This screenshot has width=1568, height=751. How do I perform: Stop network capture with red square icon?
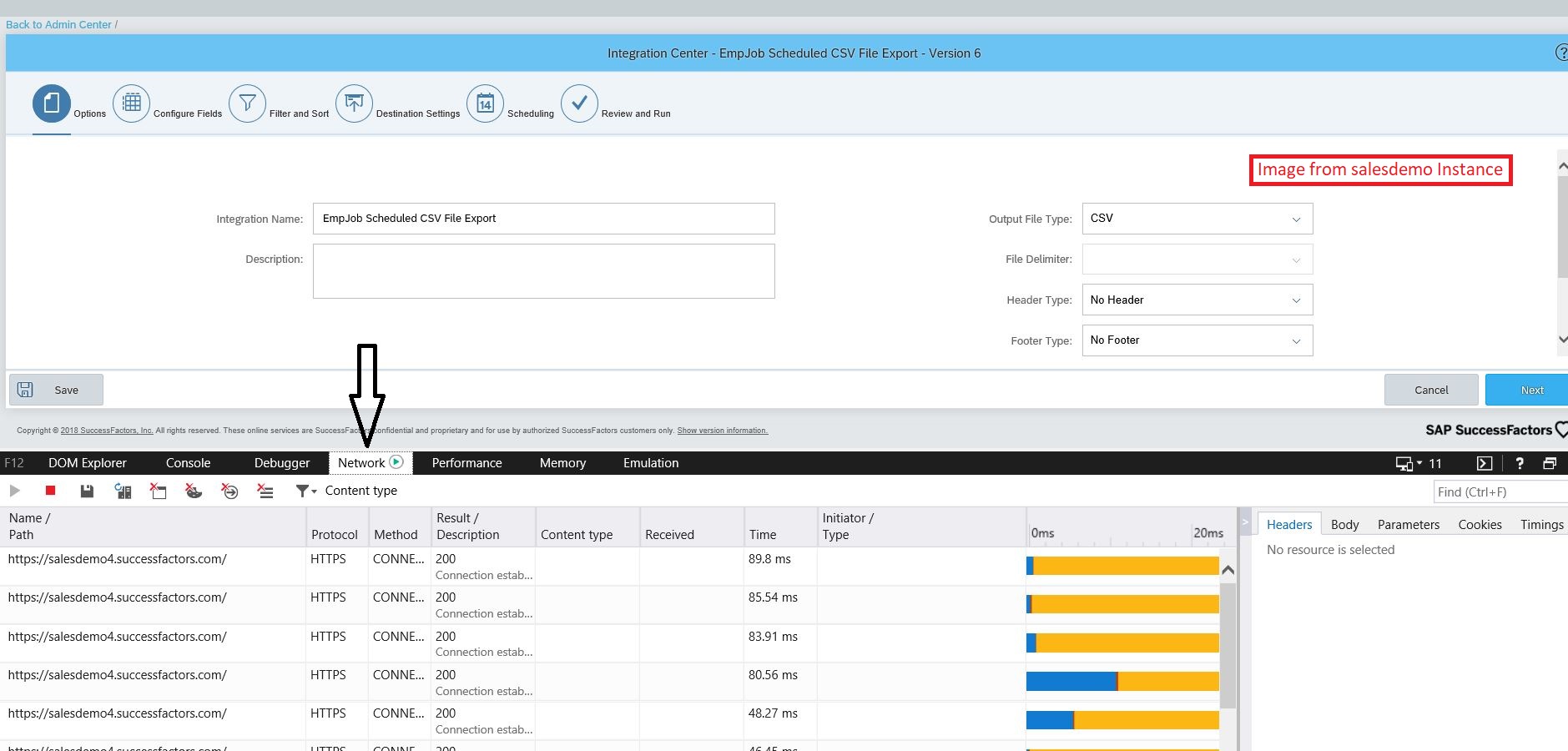coord(50,491)
